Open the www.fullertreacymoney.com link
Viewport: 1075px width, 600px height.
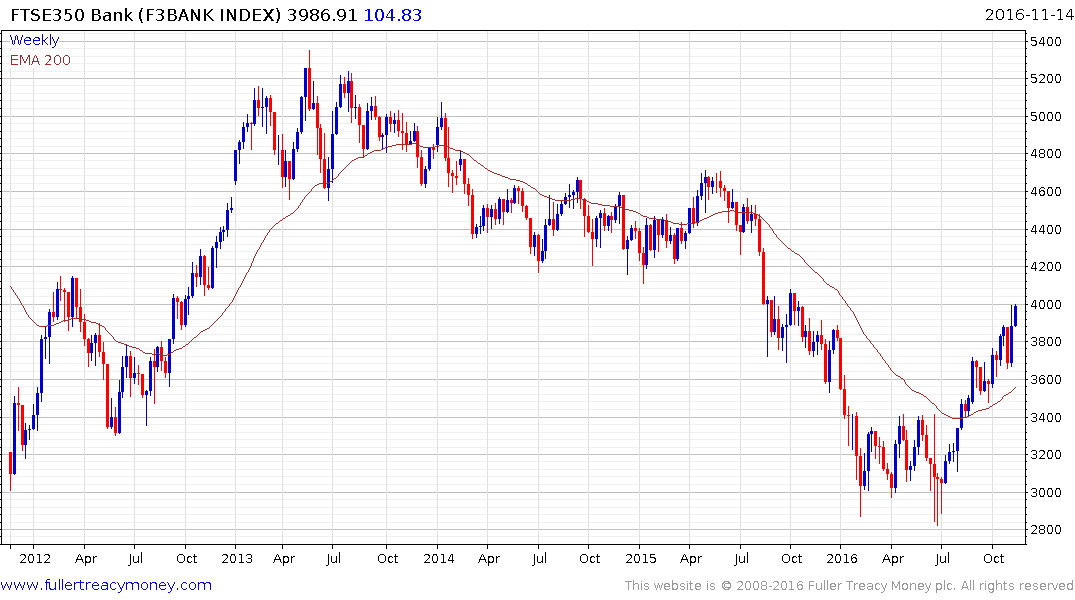tap(106, 585)
